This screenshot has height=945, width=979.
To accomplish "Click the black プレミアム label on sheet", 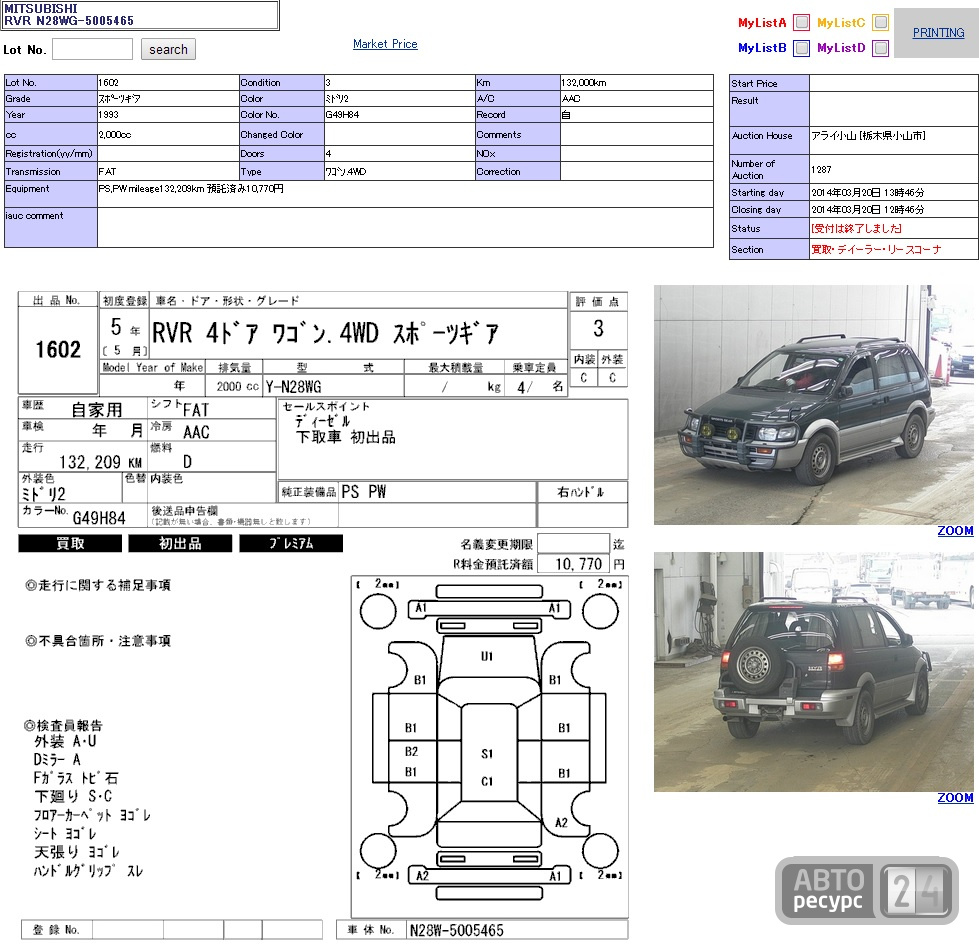I will coord(291,544).
